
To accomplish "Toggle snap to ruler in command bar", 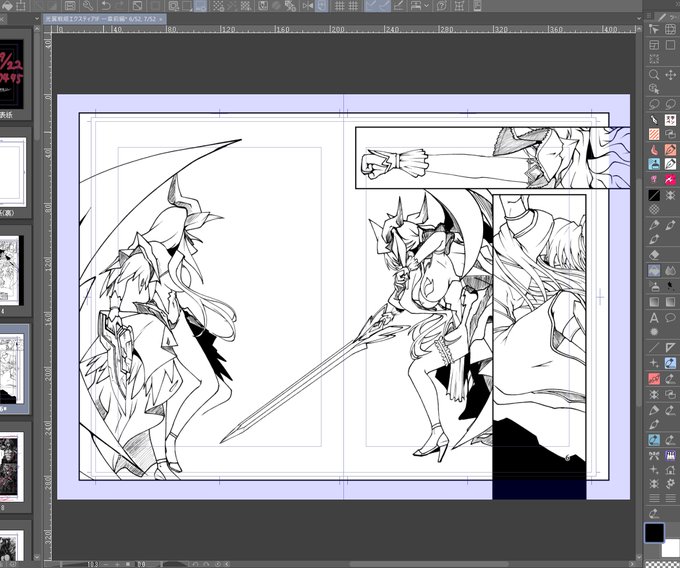I will [x=371, y=6].
